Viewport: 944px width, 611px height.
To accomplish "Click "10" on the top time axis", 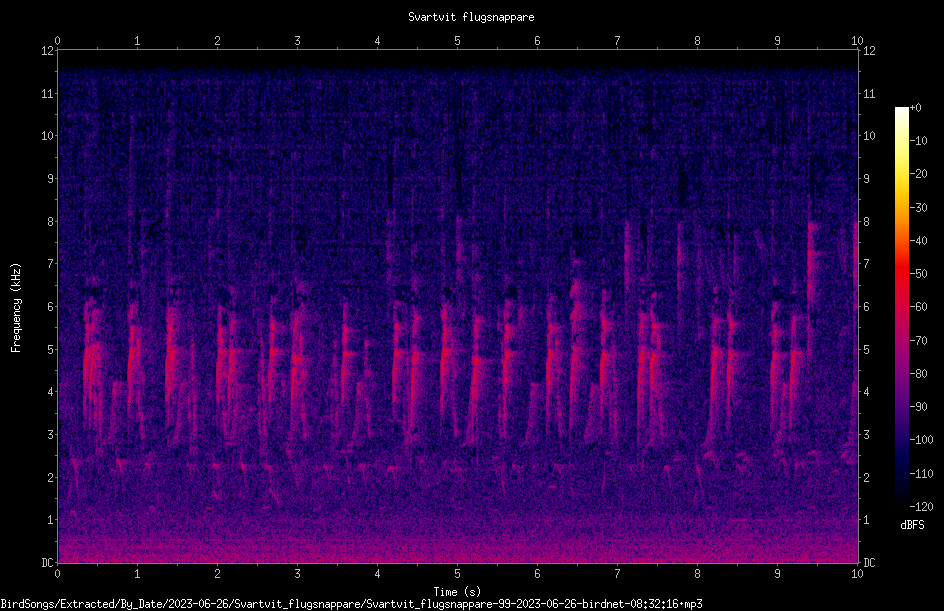I will tap(857, 40).
